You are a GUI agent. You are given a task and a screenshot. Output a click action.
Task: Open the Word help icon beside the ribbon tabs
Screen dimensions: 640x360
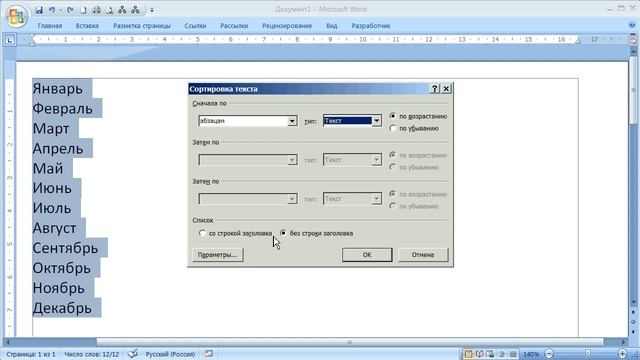point(632,25)
